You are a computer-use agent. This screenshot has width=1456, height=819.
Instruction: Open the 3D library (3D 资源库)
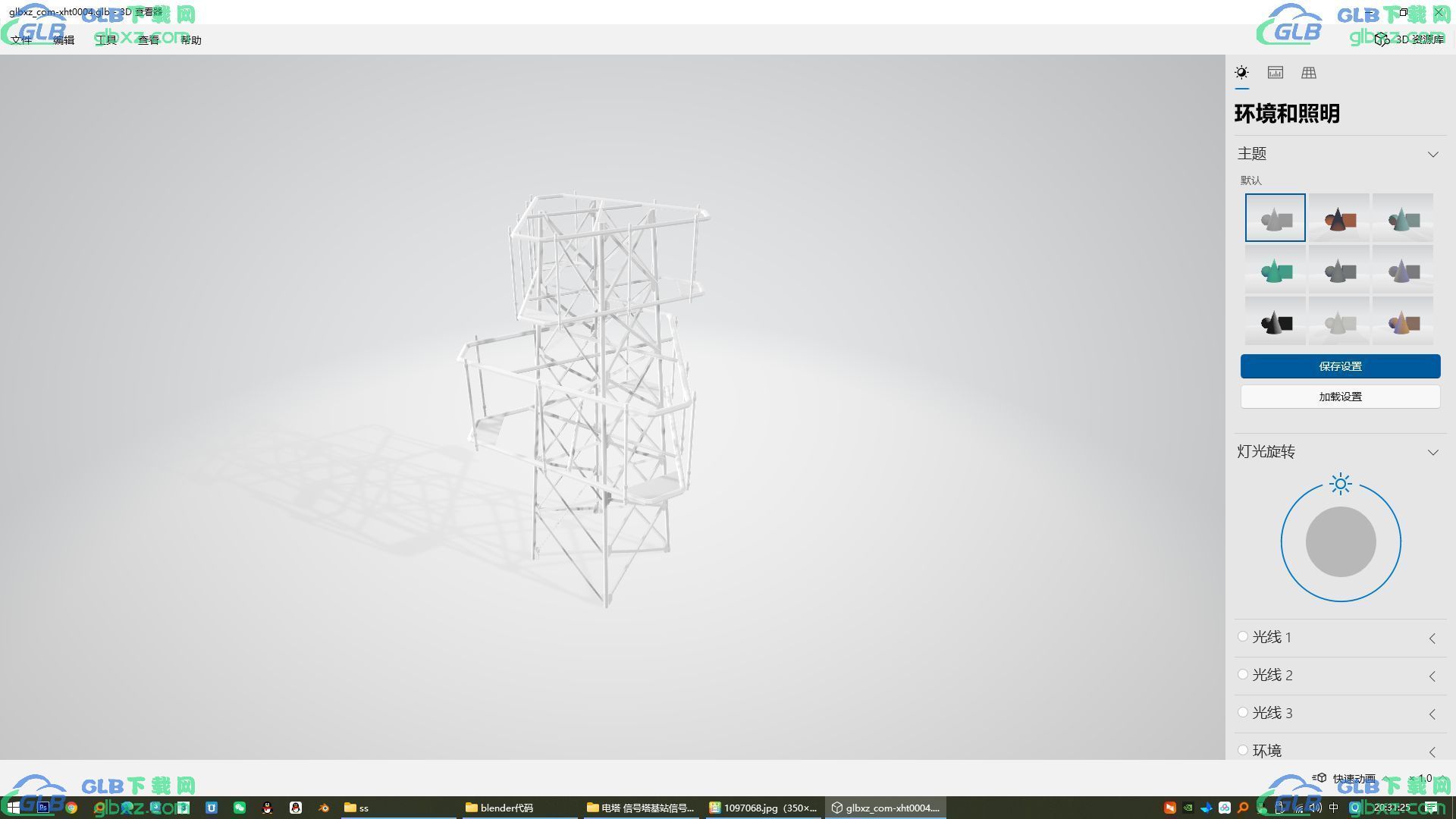(1410, 39)
